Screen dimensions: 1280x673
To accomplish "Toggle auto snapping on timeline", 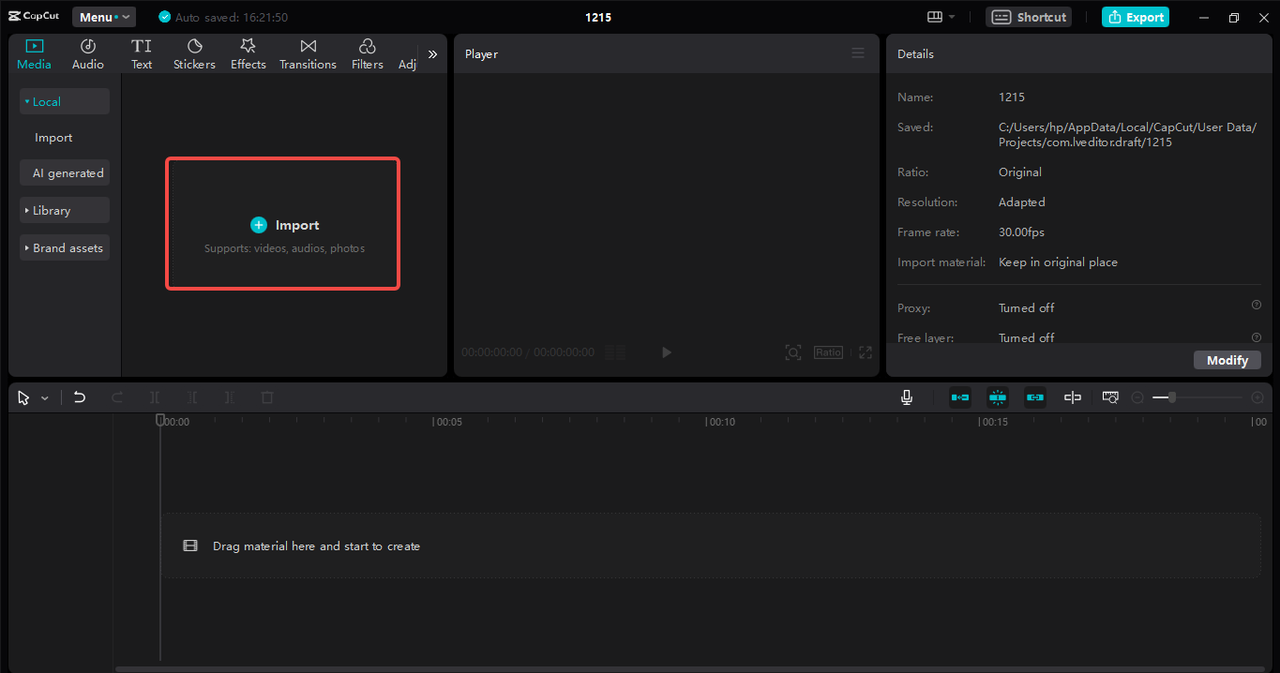I will tap(997, 397).
